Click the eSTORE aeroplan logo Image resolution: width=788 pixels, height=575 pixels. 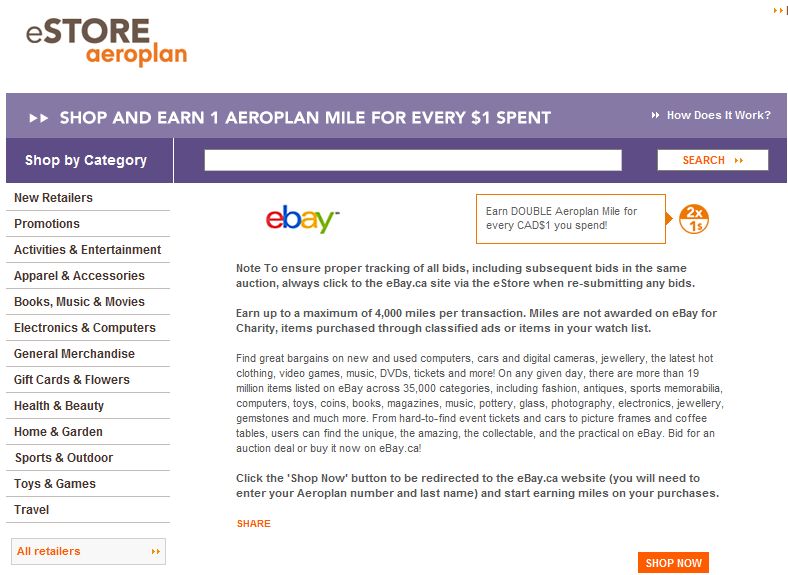pos(107,42)
